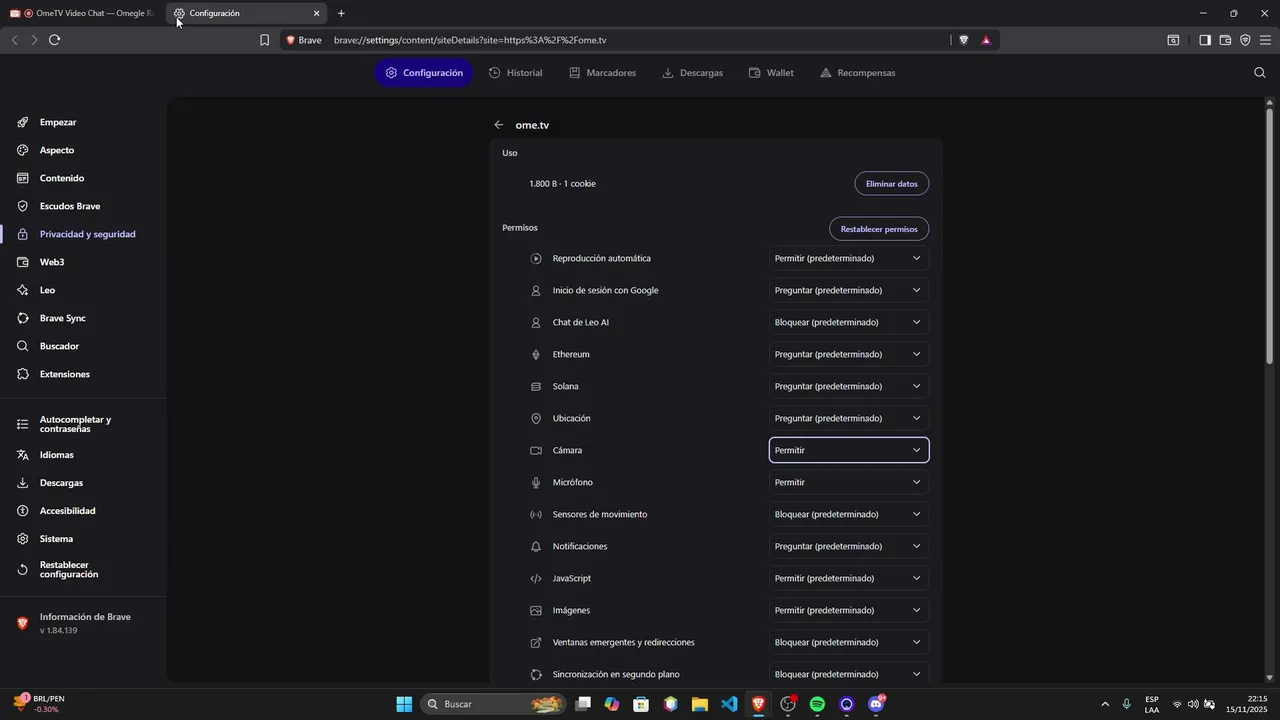Click the taskbar Buscar search box

(494, 704)
